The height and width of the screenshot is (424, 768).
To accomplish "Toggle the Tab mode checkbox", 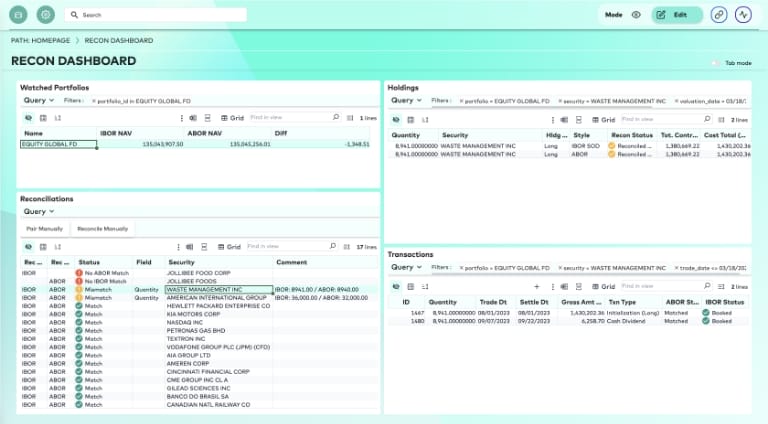I will [x=716, y=63].
